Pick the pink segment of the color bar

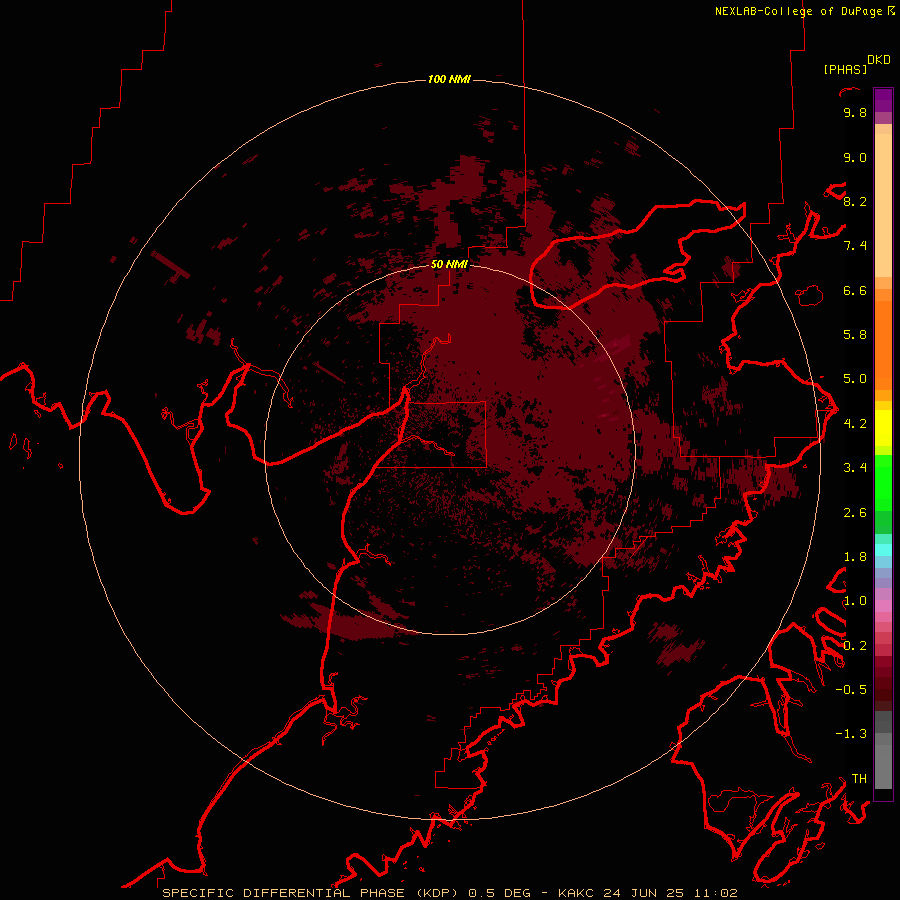[x=883, y=606]
